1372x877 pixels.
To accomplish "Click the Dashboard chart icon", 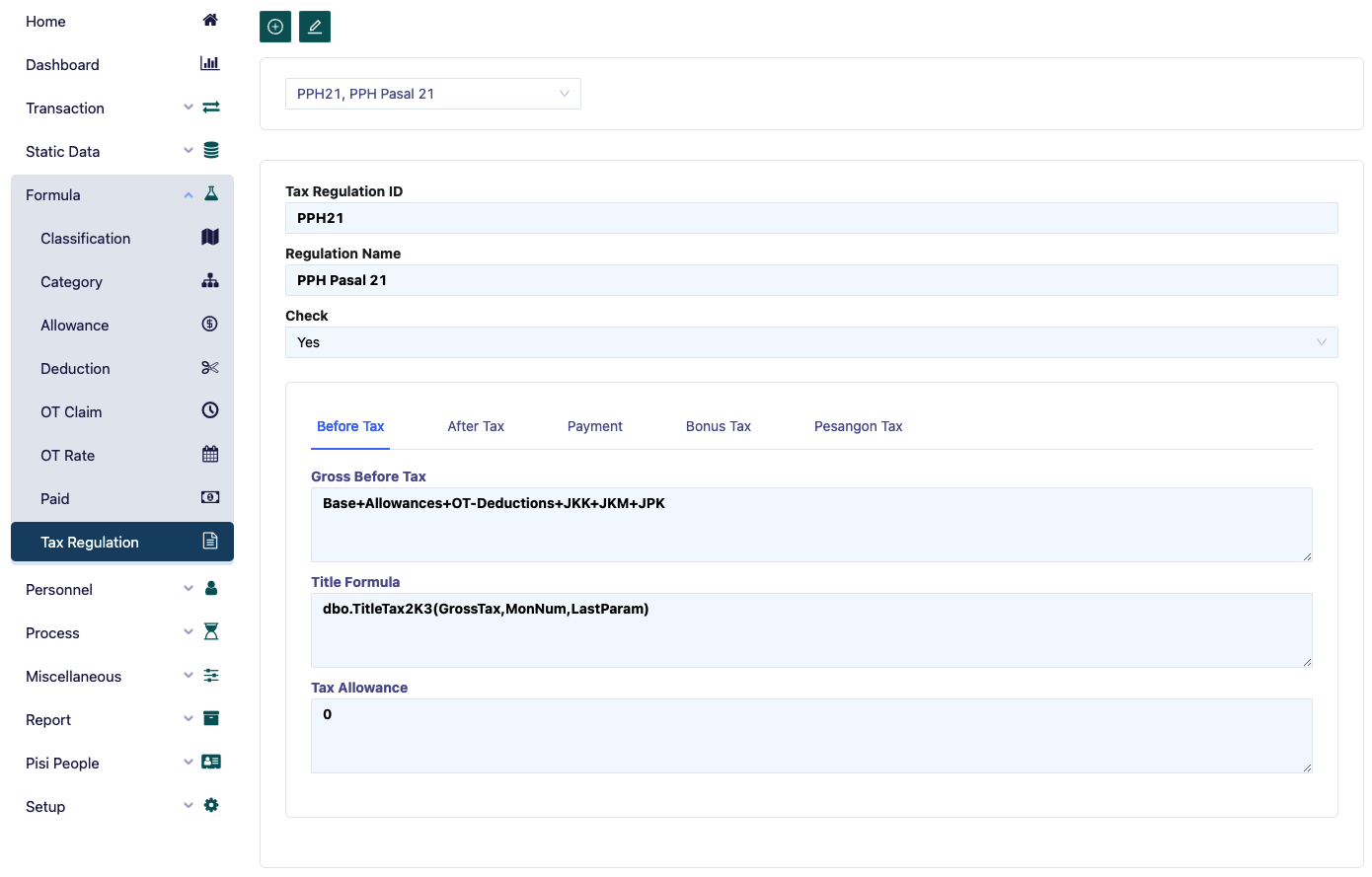I will [209, 62].
